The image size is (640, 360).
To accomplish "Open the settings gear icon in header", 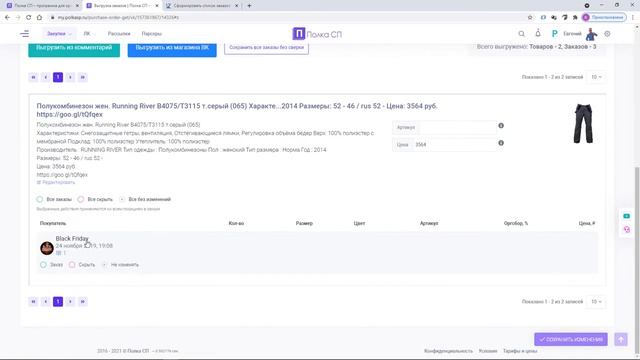I will pyautogui.click(x=607, y=34).
